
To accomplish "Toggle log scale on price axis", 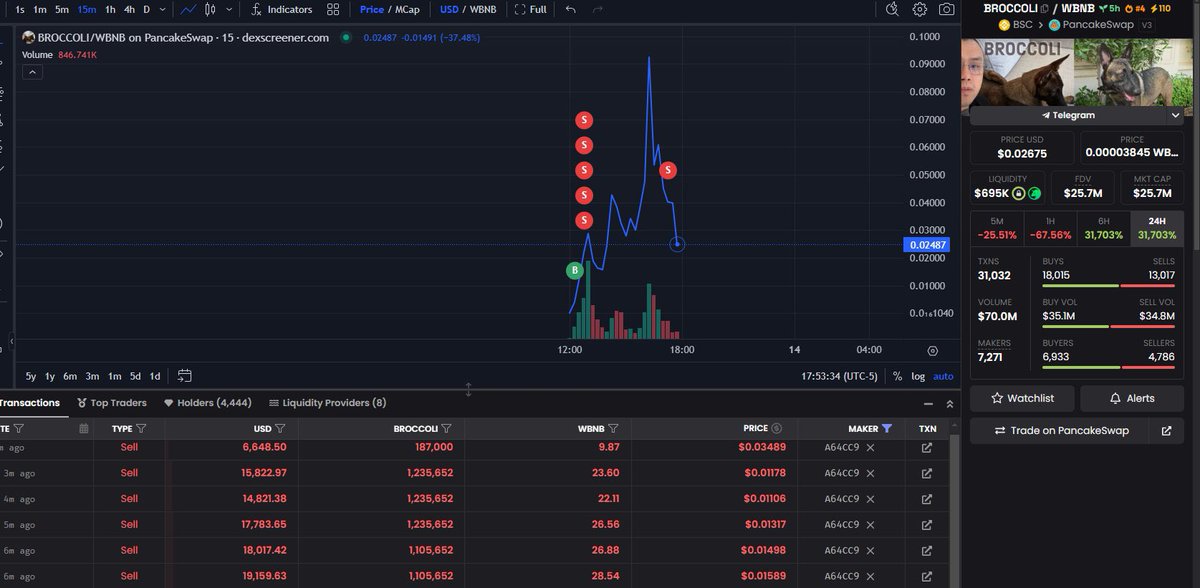I will tap(918, 376).
